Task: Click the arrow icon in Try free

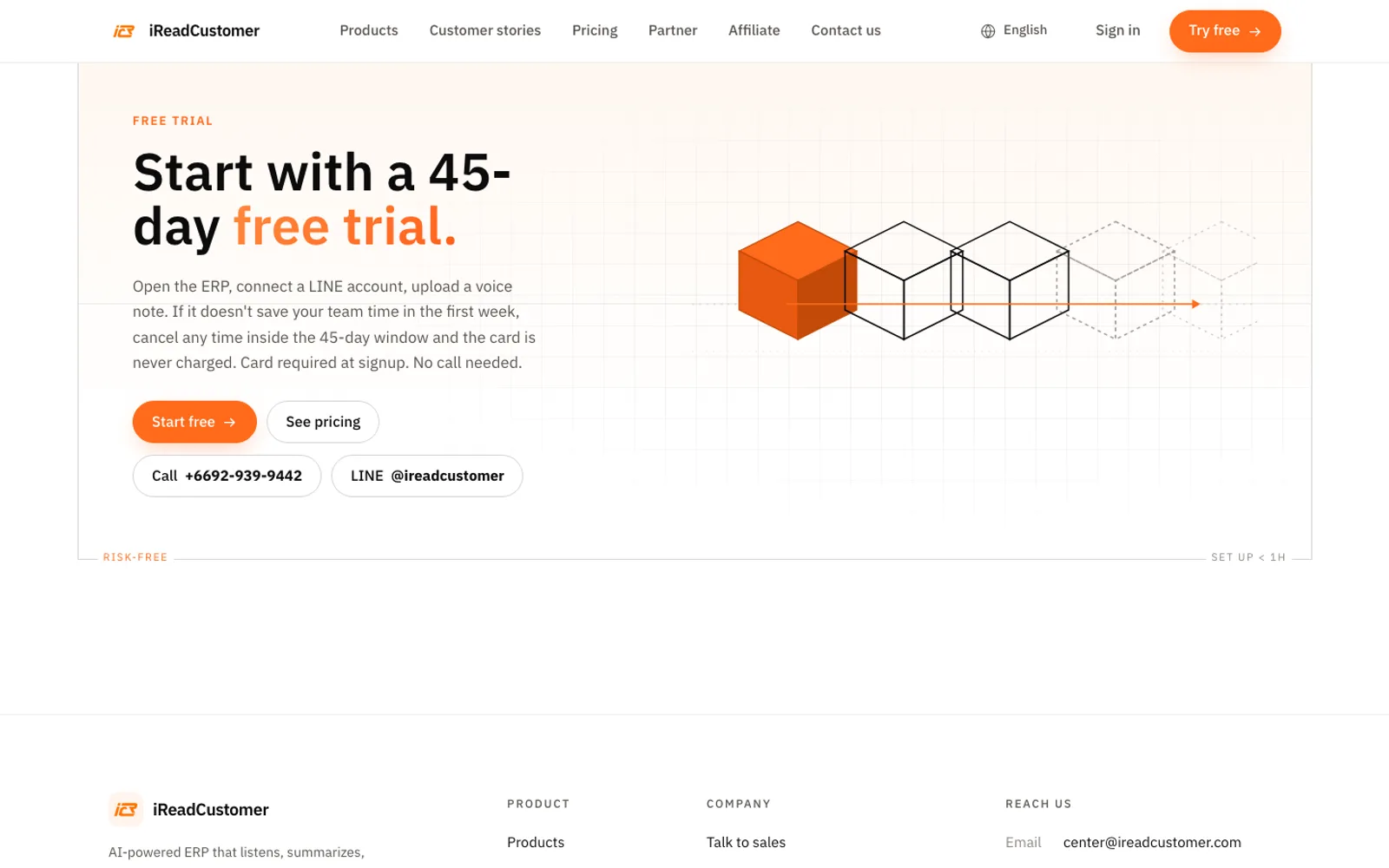Action: (1255, 31)
